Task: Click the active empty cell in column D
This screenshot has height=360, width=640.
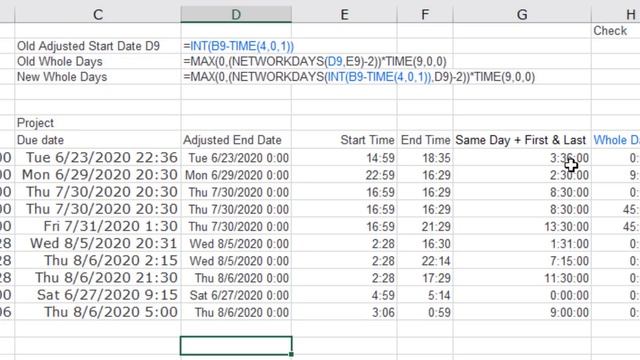Action: pyautogui.click(x=236, y=345)
